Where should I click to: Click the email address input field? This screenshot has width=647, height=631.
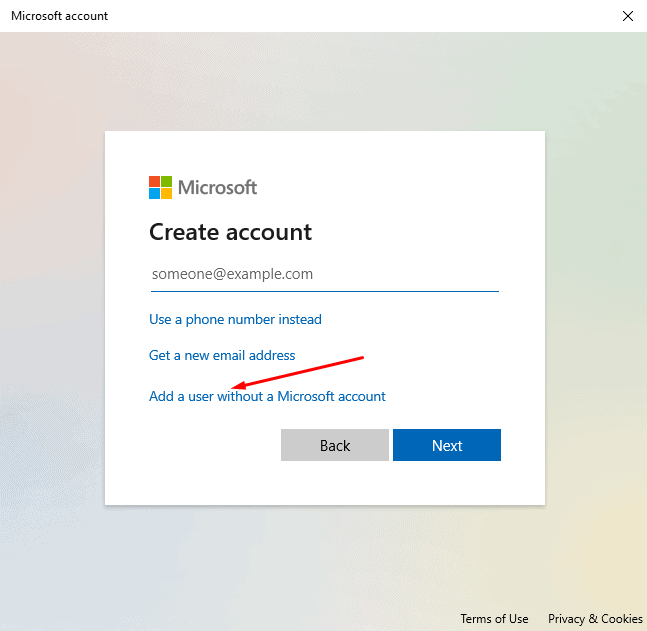tap(325, 274)
